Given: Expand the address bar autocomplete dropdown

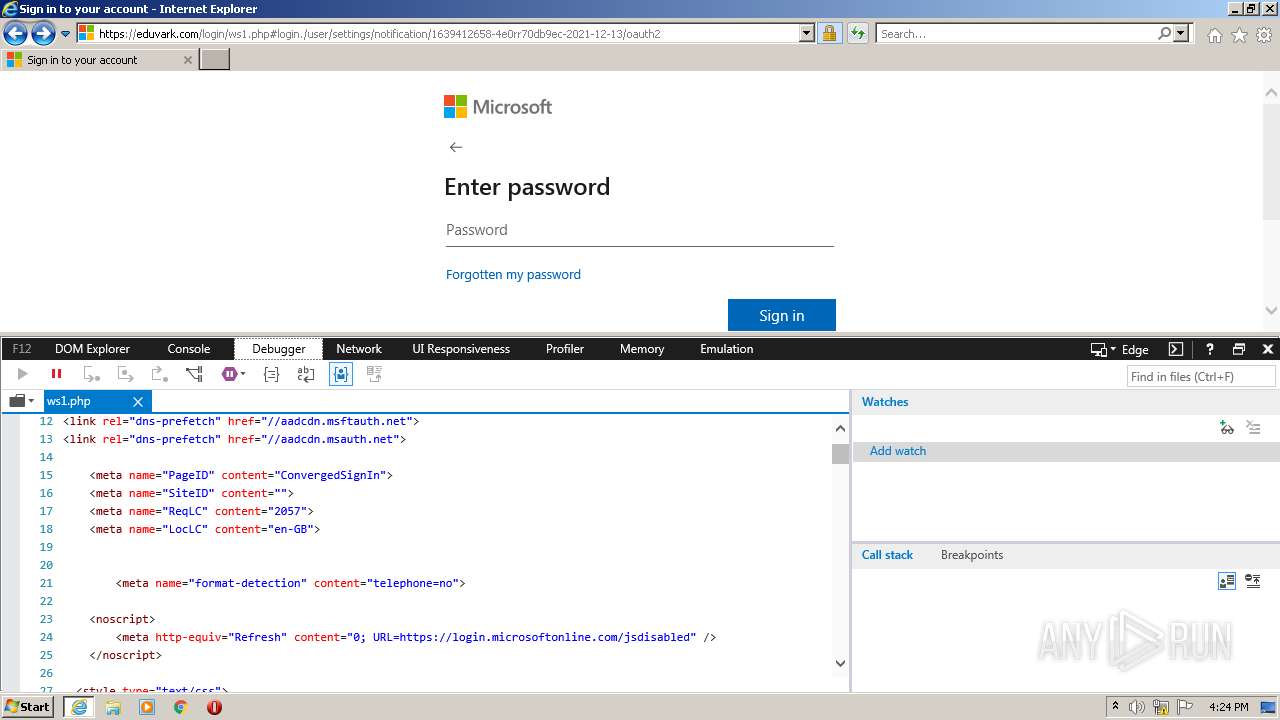Looking at the screenshot, I should click(x=807, y=34).
